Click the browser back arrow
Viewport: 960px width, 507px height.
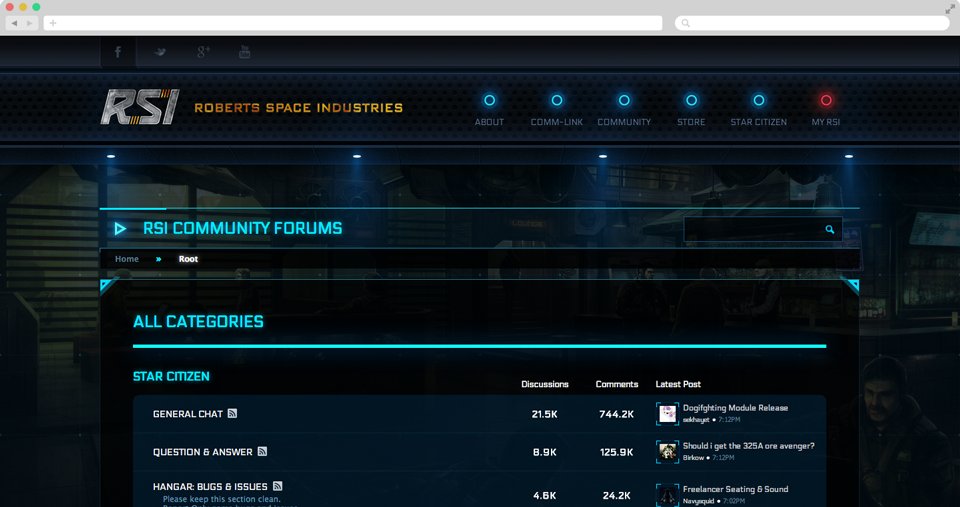pos(15,23)
